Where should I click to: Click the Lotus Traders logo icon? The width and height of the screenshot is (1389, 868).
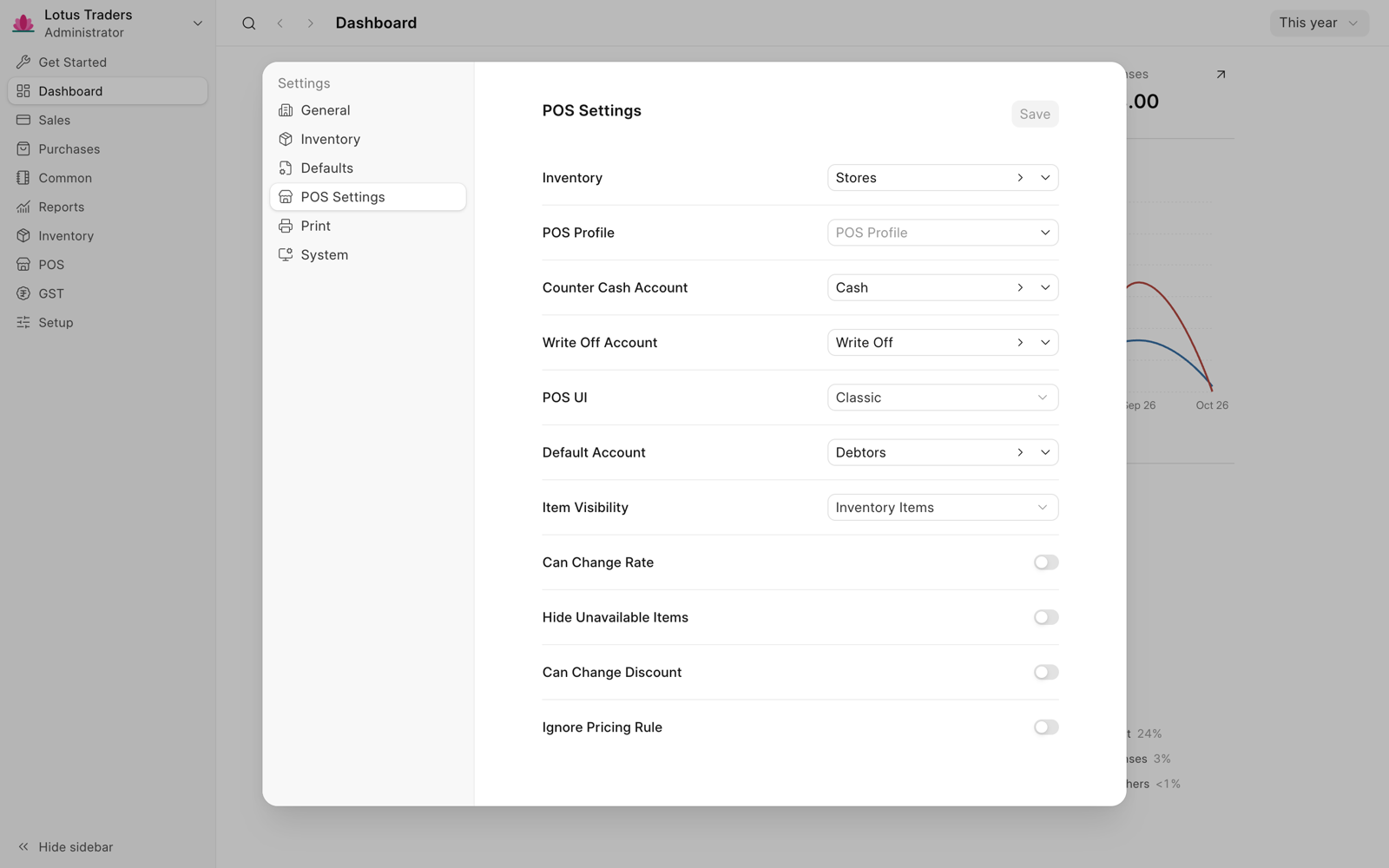(x=23, y=23)
